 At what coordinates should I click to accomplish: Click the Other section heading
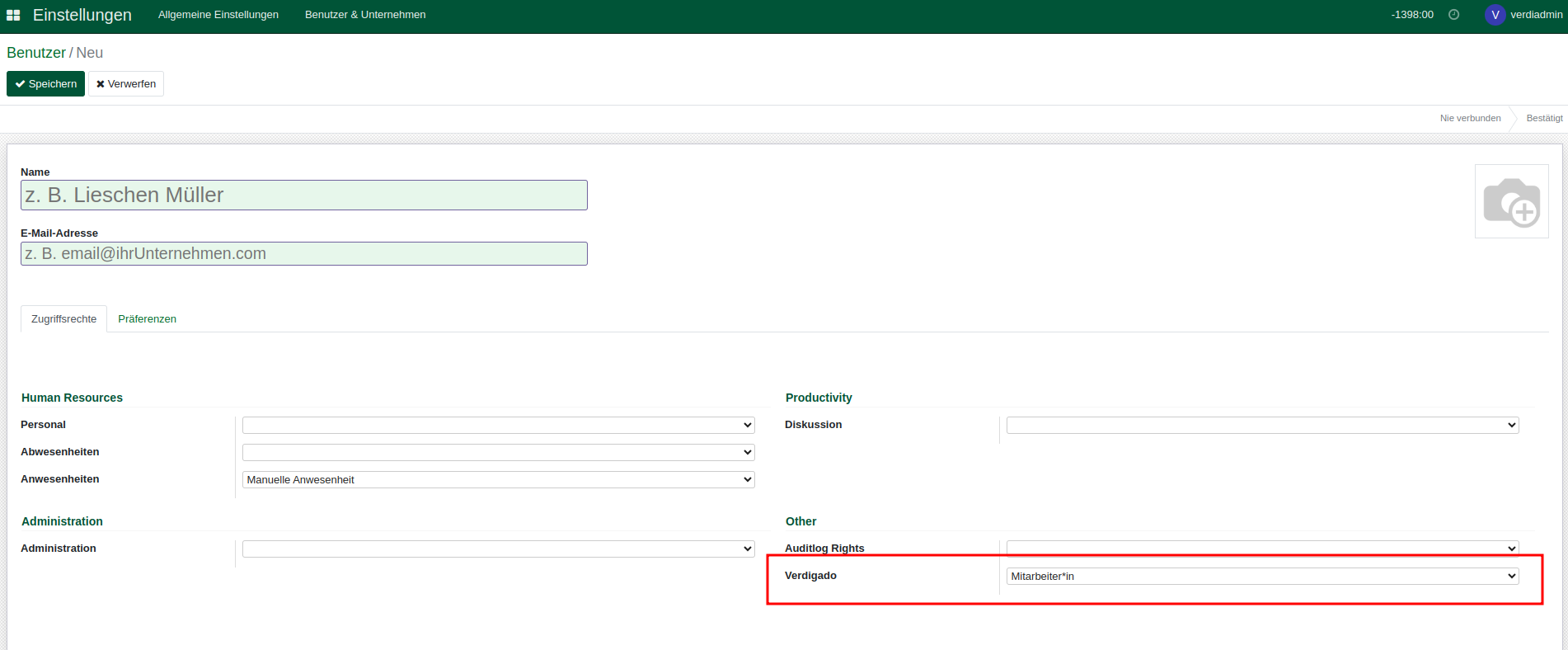800,521
